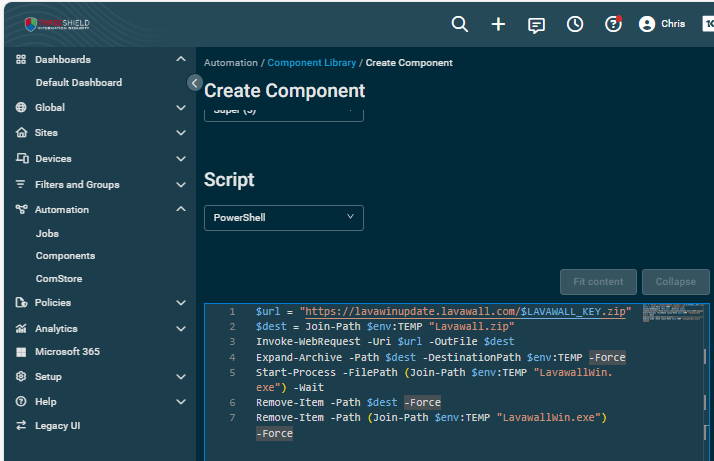Click line number 7 in the gutter
This screenshot has width=714, height=461.
pos(232,418)
